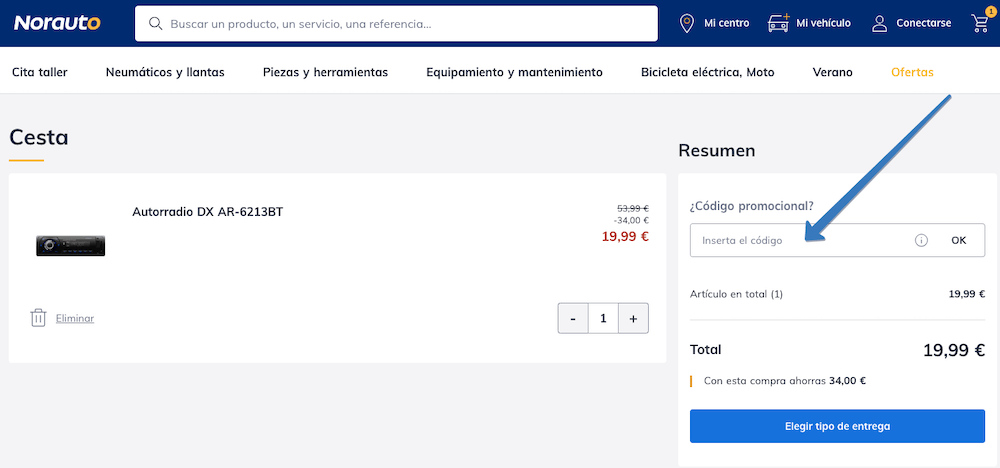Click the Eliminar link
Viewport: 1000px width, 468px height.
(75, 318)
